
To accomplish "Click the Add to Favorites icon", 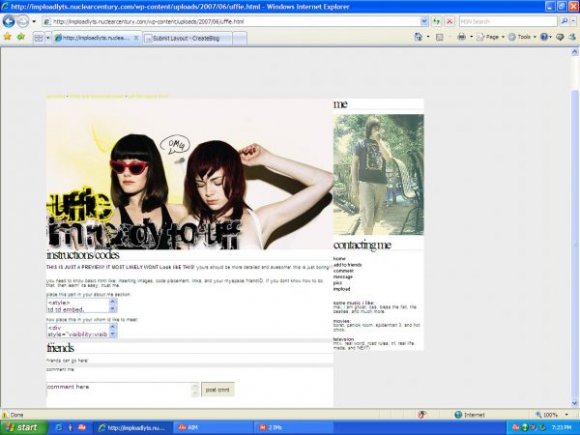I will tap(21, 37).
